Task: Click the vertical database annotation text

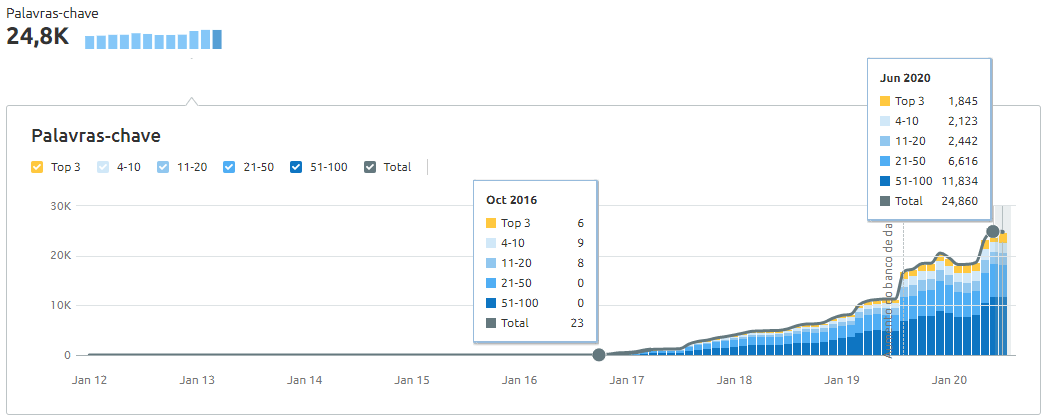Action: point(888,290)
